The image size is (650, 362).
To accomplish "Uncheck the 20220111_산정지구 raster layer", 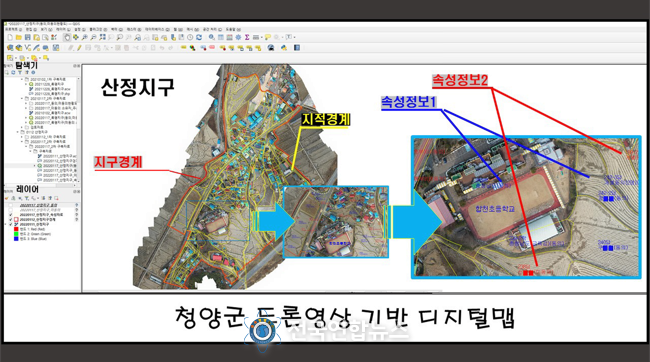I will (10, 224).
